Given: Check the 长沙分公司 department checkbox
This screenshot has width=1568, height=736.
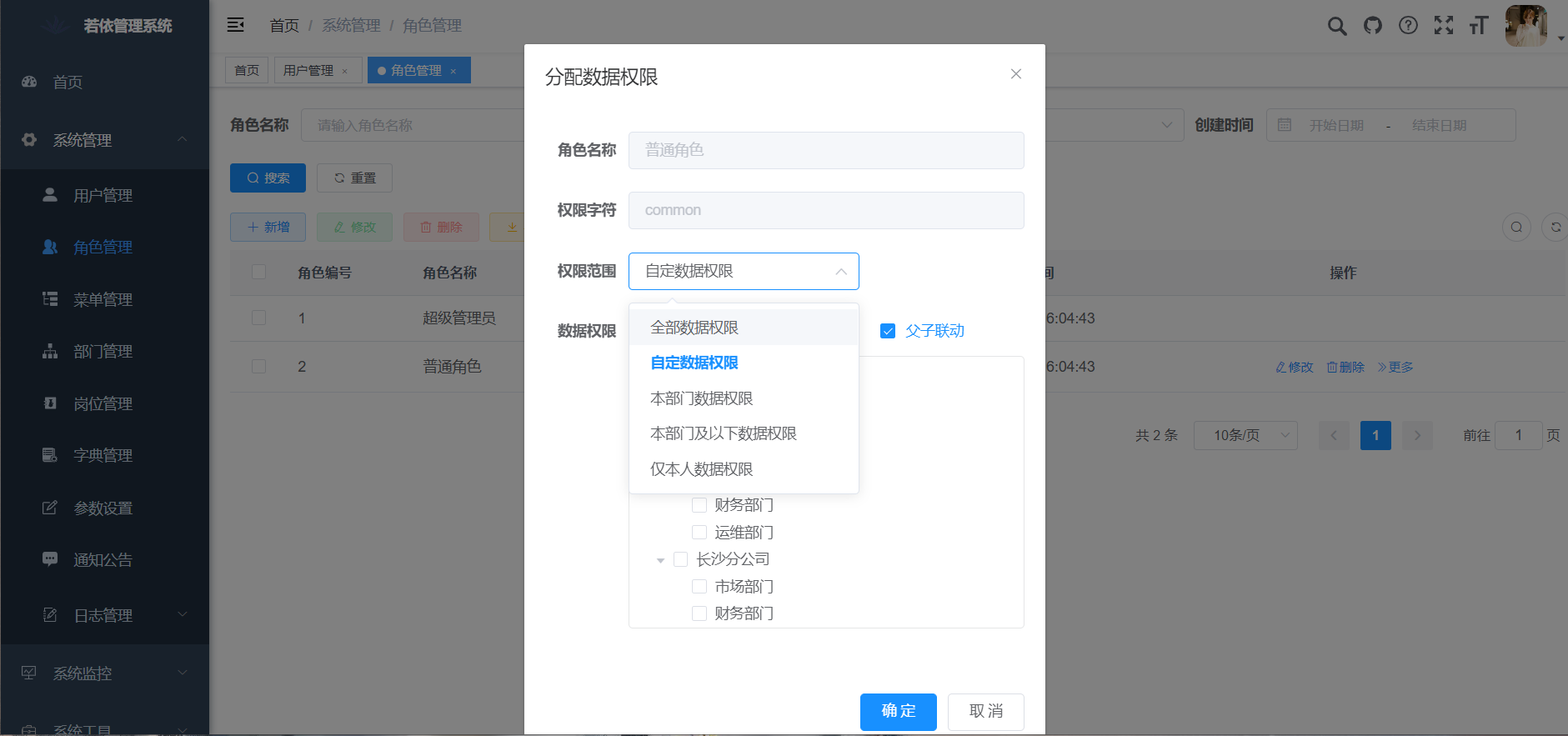Looking at the screenshot, I should point(680,559).
